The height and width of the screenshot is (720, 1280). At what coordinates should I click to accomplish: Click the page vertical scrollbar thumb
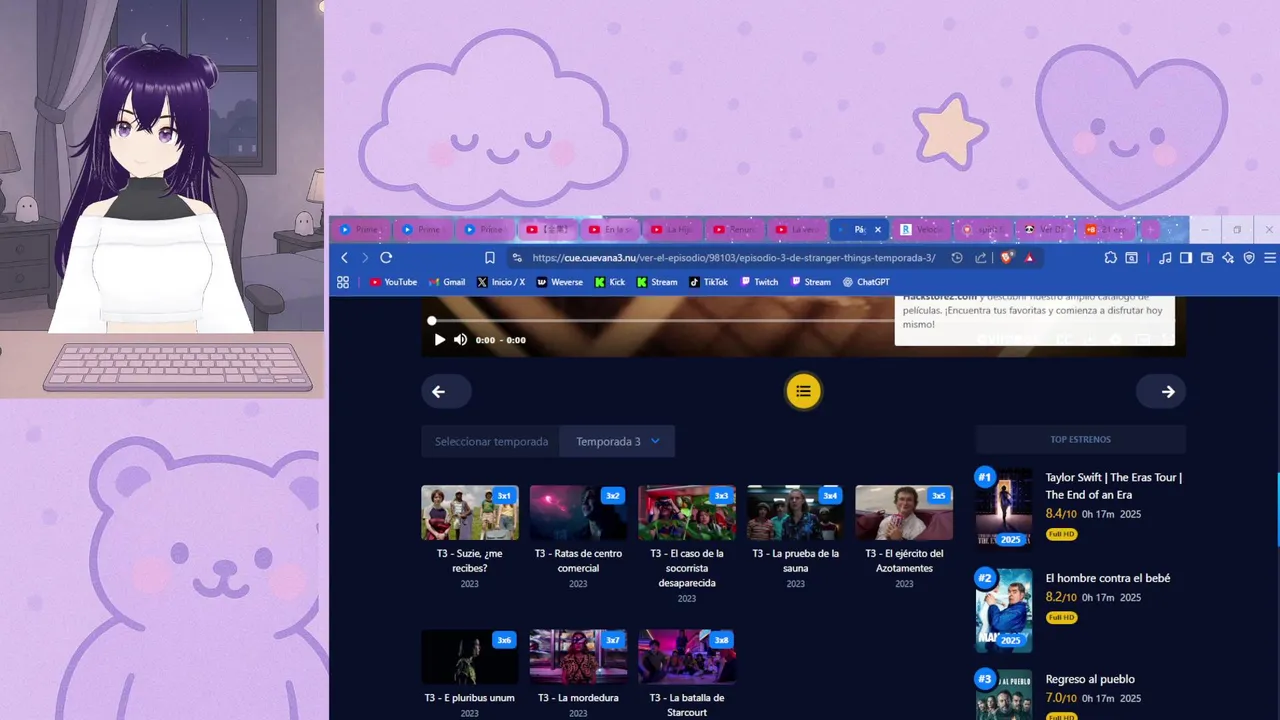point(1278,510)
